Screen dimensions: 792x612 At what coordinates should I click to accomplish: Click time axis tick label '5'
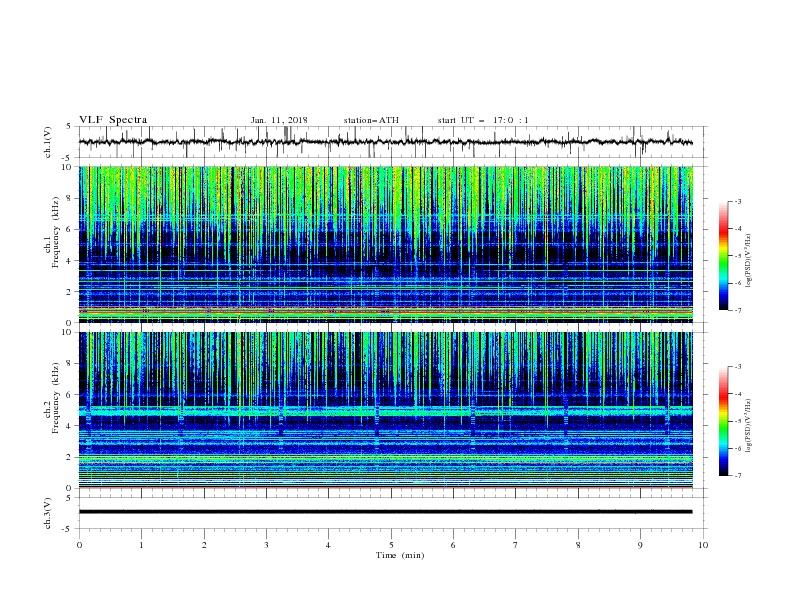click(391, 545)
